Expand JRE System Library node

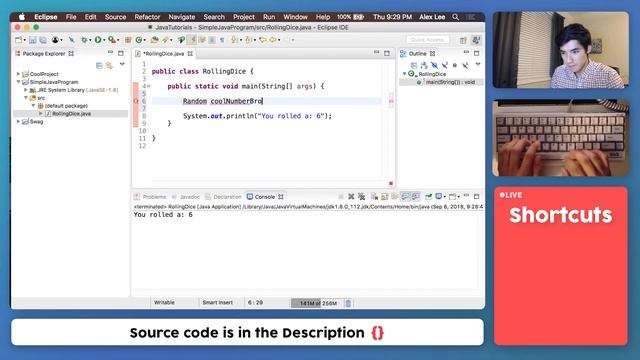click(x=26, y=90)
